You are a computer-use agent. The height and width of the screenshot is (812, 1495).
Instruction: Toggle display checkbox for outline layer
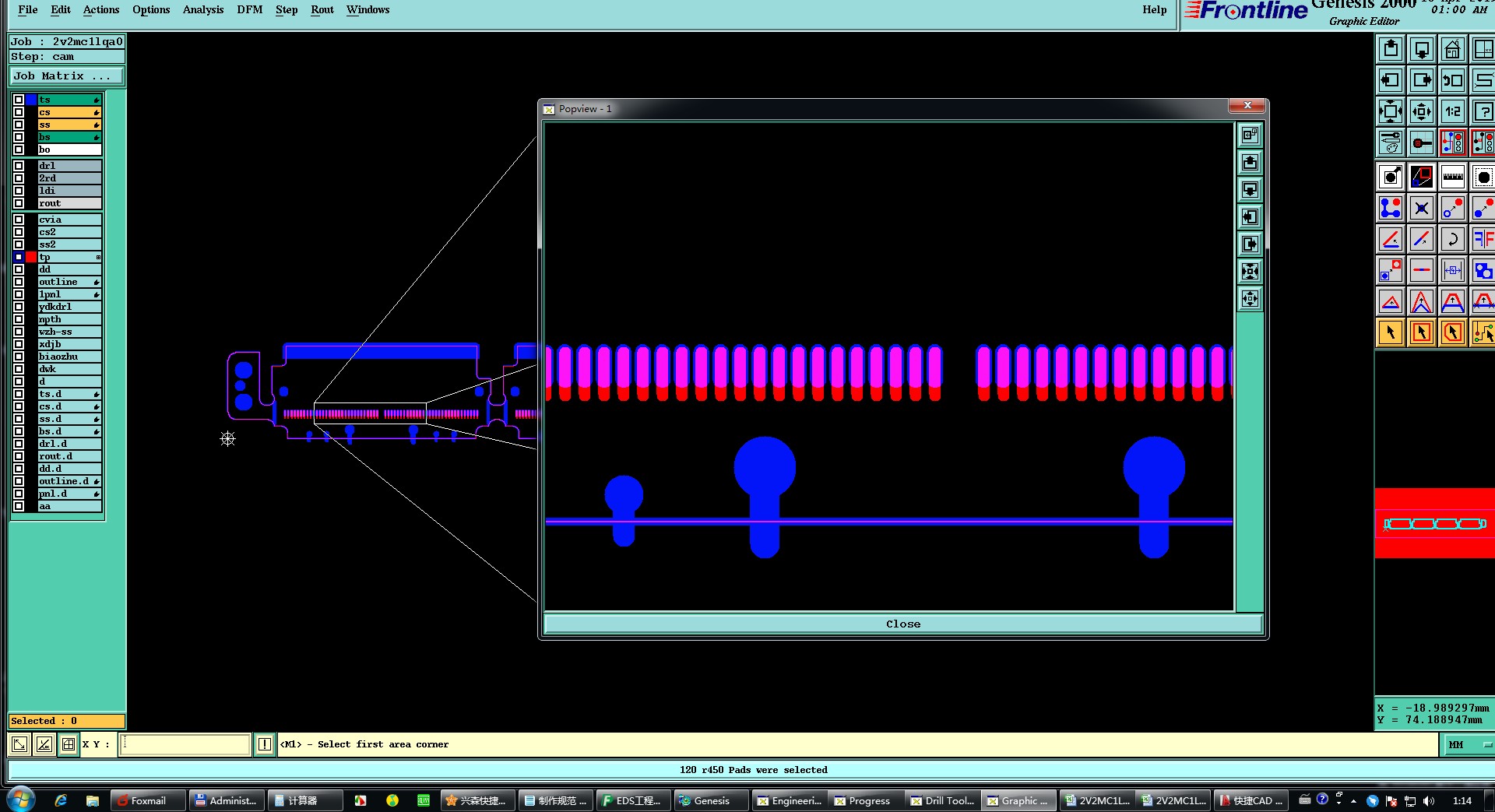click(x=19, y=282)
